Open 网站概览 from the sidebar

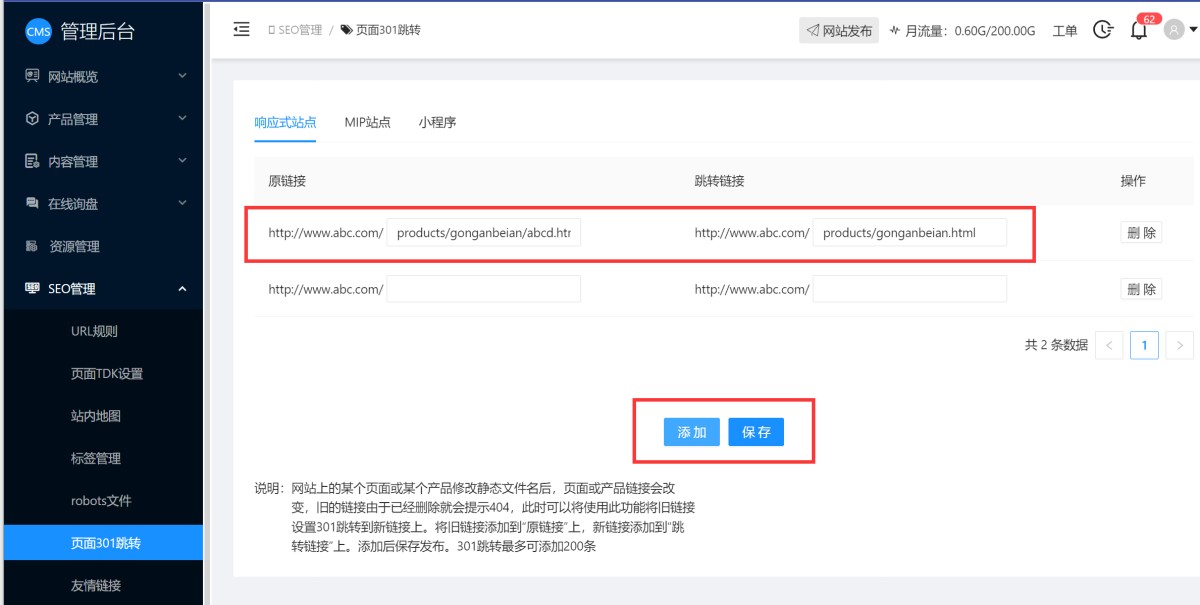pos(74,76)
